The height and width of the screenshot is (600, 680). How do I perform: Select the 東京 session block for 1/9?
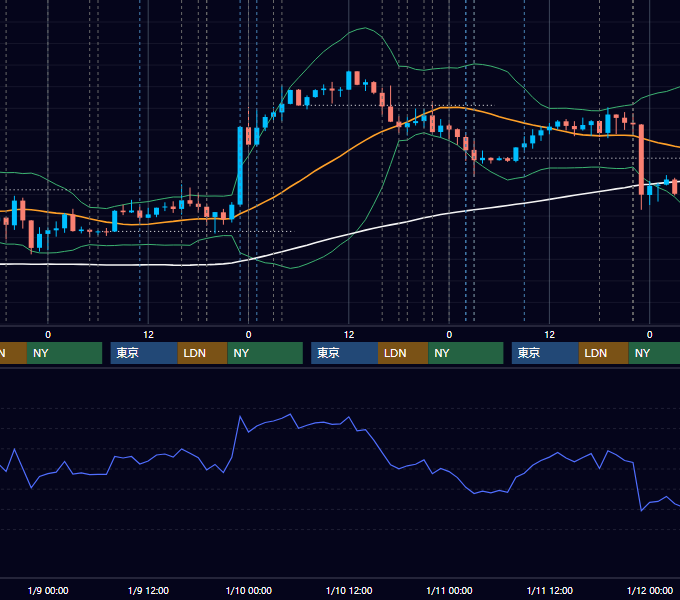[x=144, y=353]
